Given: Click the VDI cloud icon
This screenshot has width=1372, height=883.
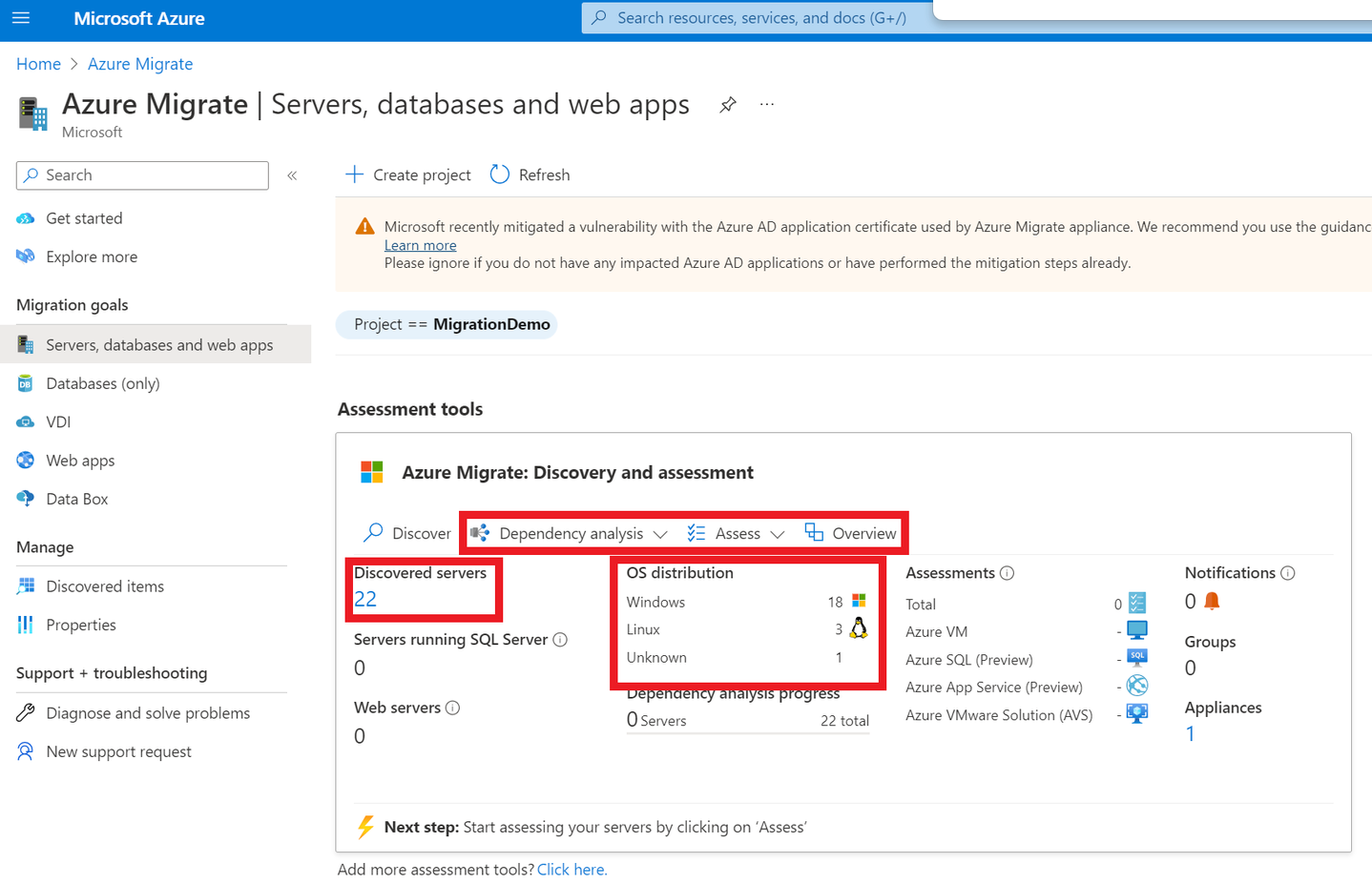Looking at the screenshot, I should pyautogui.click(x=26, y=421).
